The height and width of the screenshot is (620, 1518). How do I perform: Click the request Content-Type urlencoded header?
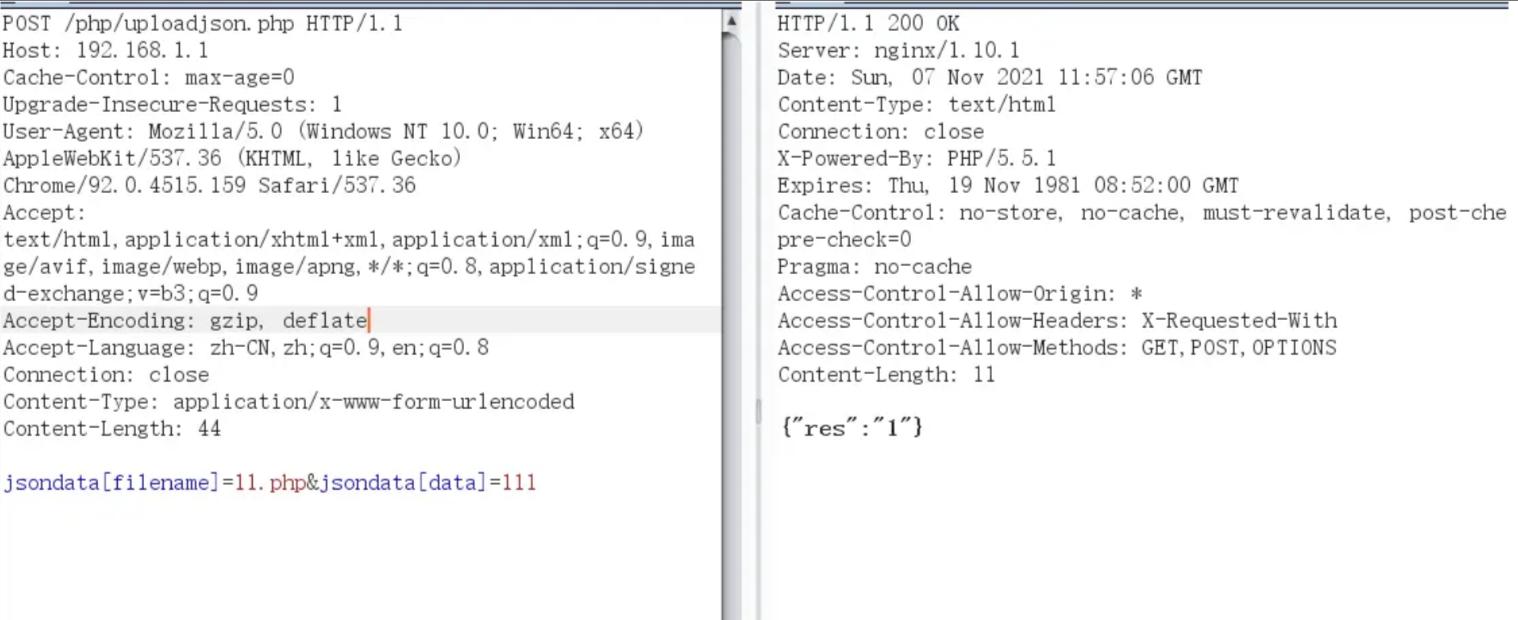tap(288, 401)
